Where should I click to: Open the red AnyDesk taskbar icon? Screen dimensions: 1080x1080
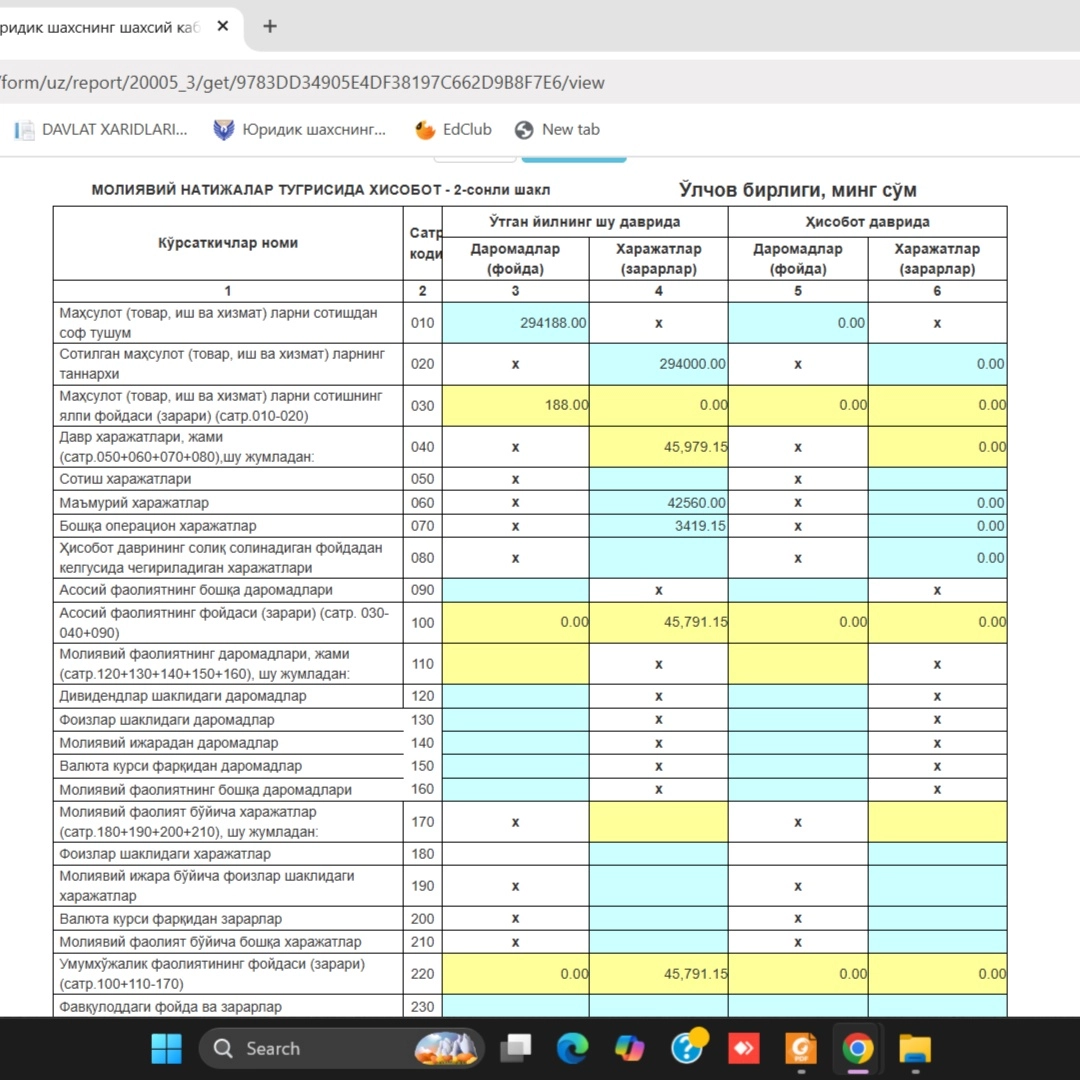pyautogui.click(x=744, y=1048)
